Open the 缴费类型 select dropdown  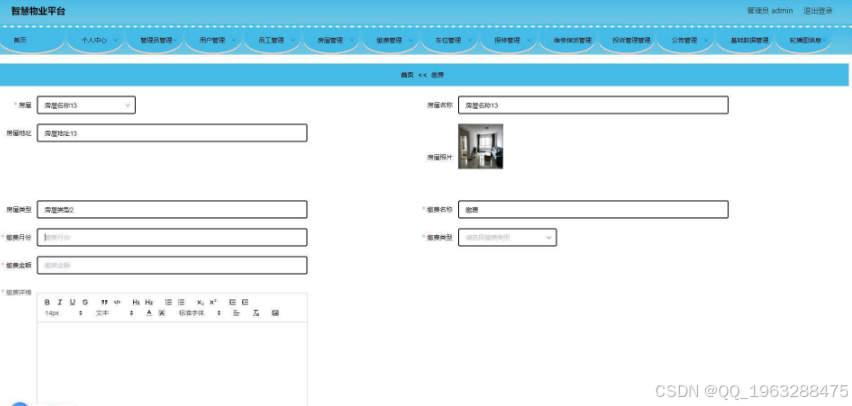click(507, 237)
